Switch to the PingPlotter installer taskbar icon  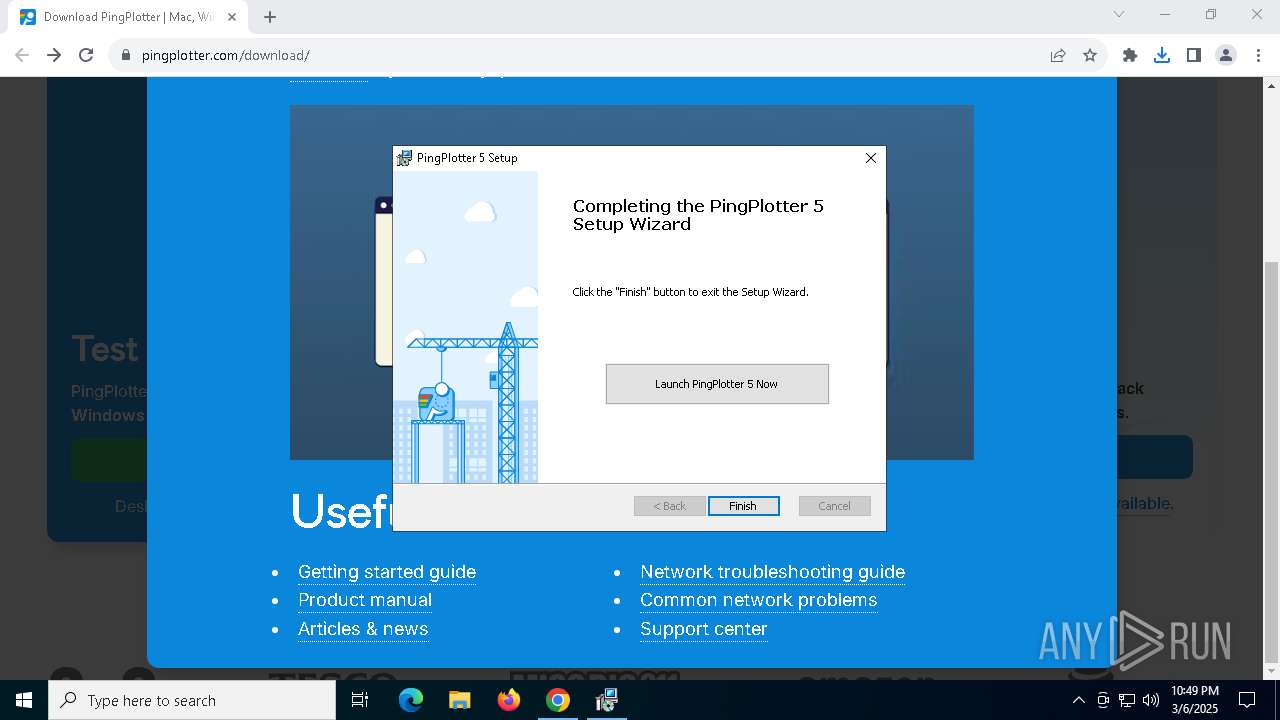[606, 700]
